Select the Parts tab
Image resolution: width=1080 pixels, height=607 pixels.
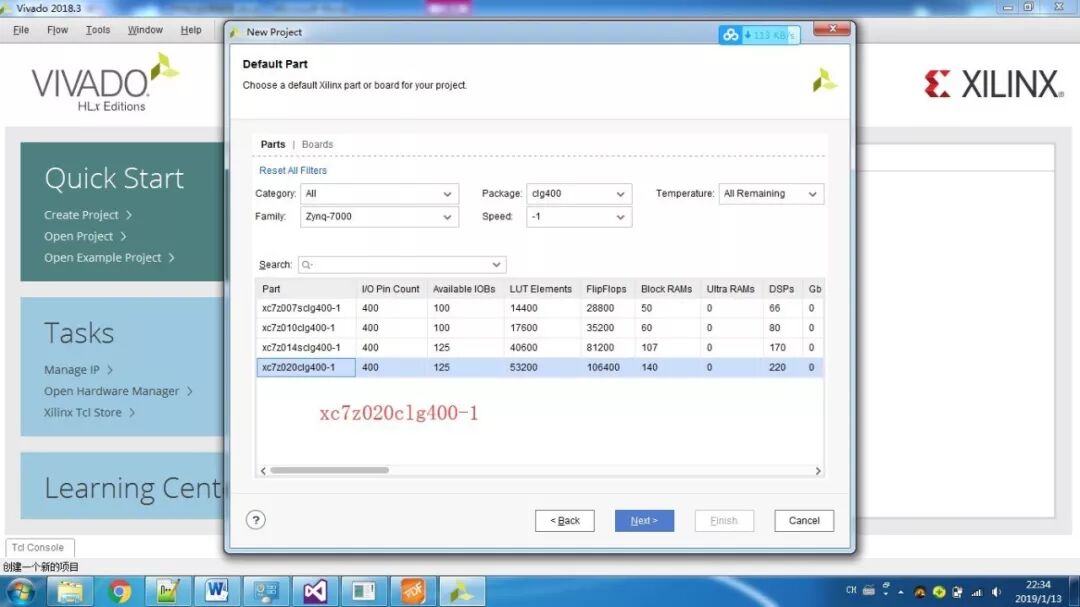click(273, 144)
